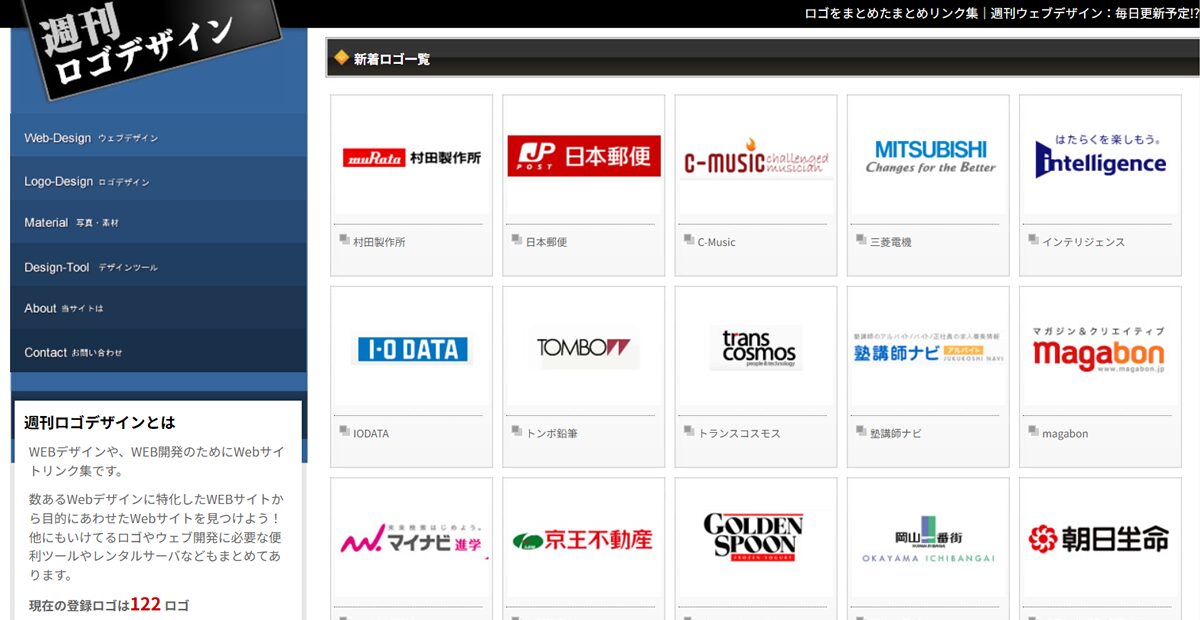Click the small icon beside トンボ鉛筆 caption
Screen dimensions: 1200x620
click(x=517, y=432)
